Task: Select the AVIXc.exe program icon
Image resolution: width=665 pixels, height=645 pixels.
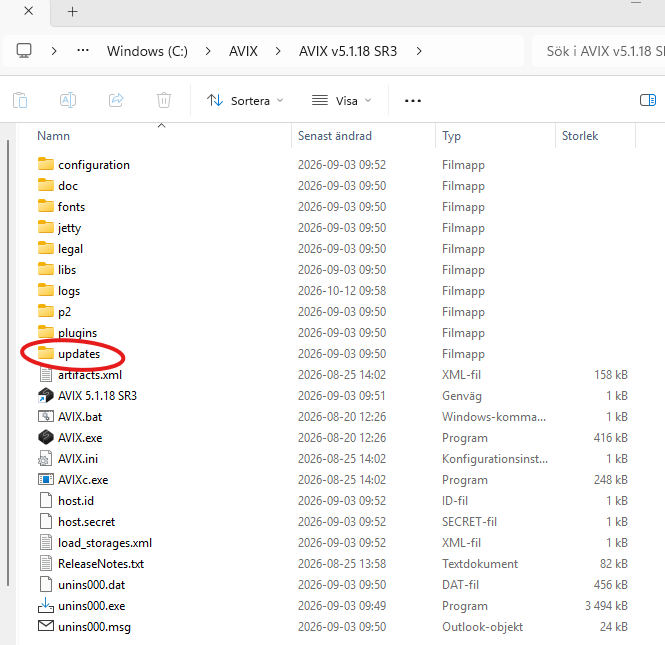Action: [x=46, y=479]
